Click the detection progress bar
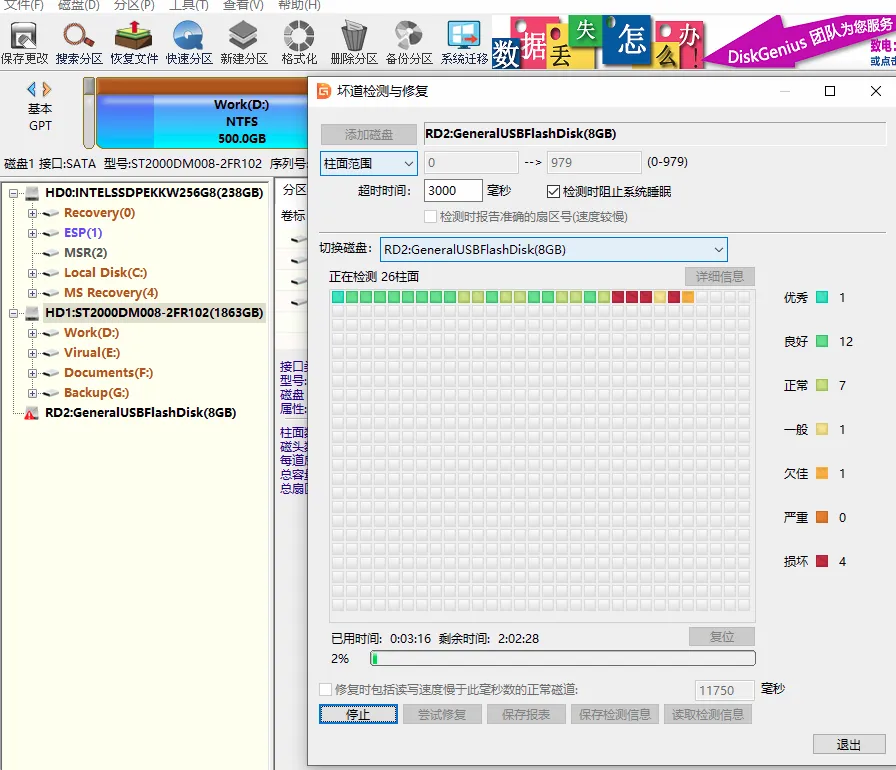This screenshot has width=896, height=770. (563, 658)
